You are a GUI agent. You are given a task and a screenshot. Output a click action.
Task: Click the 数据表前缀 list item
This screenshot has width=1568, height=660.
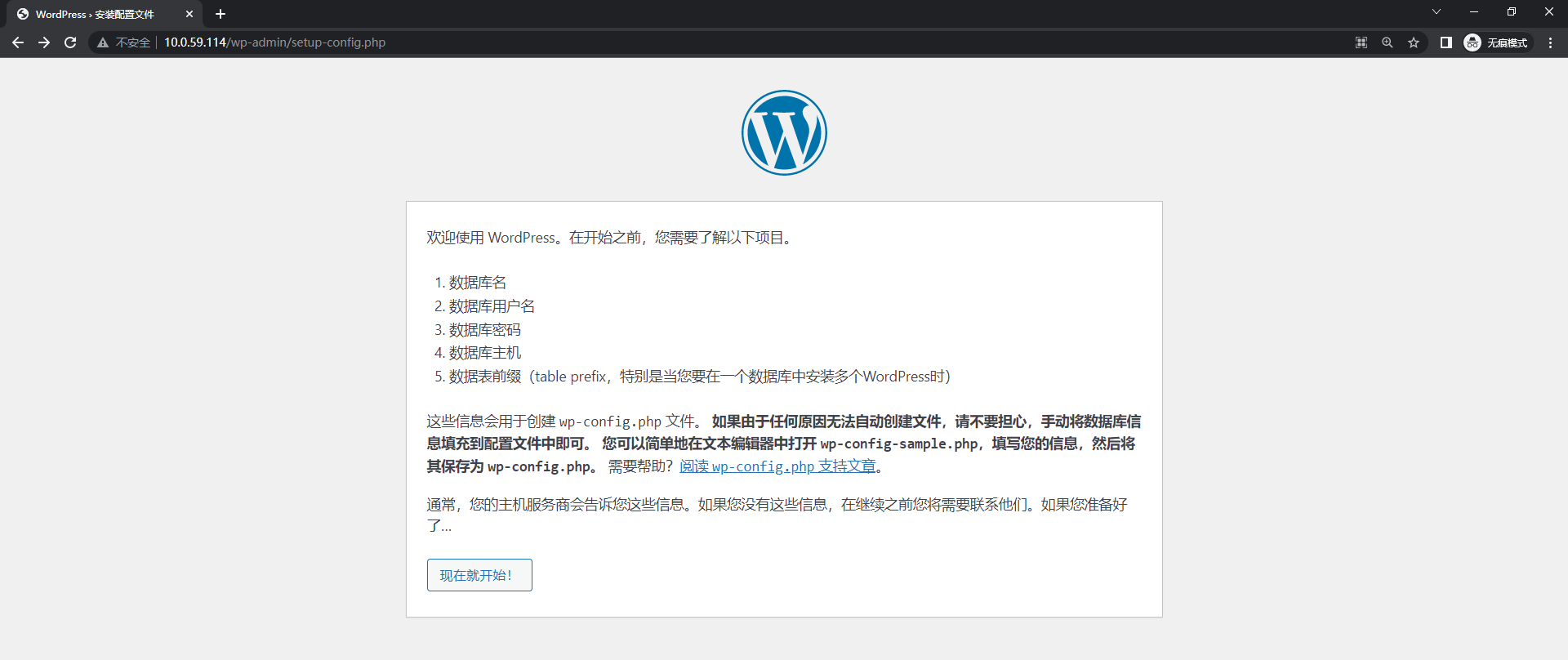tap(700, 377)
